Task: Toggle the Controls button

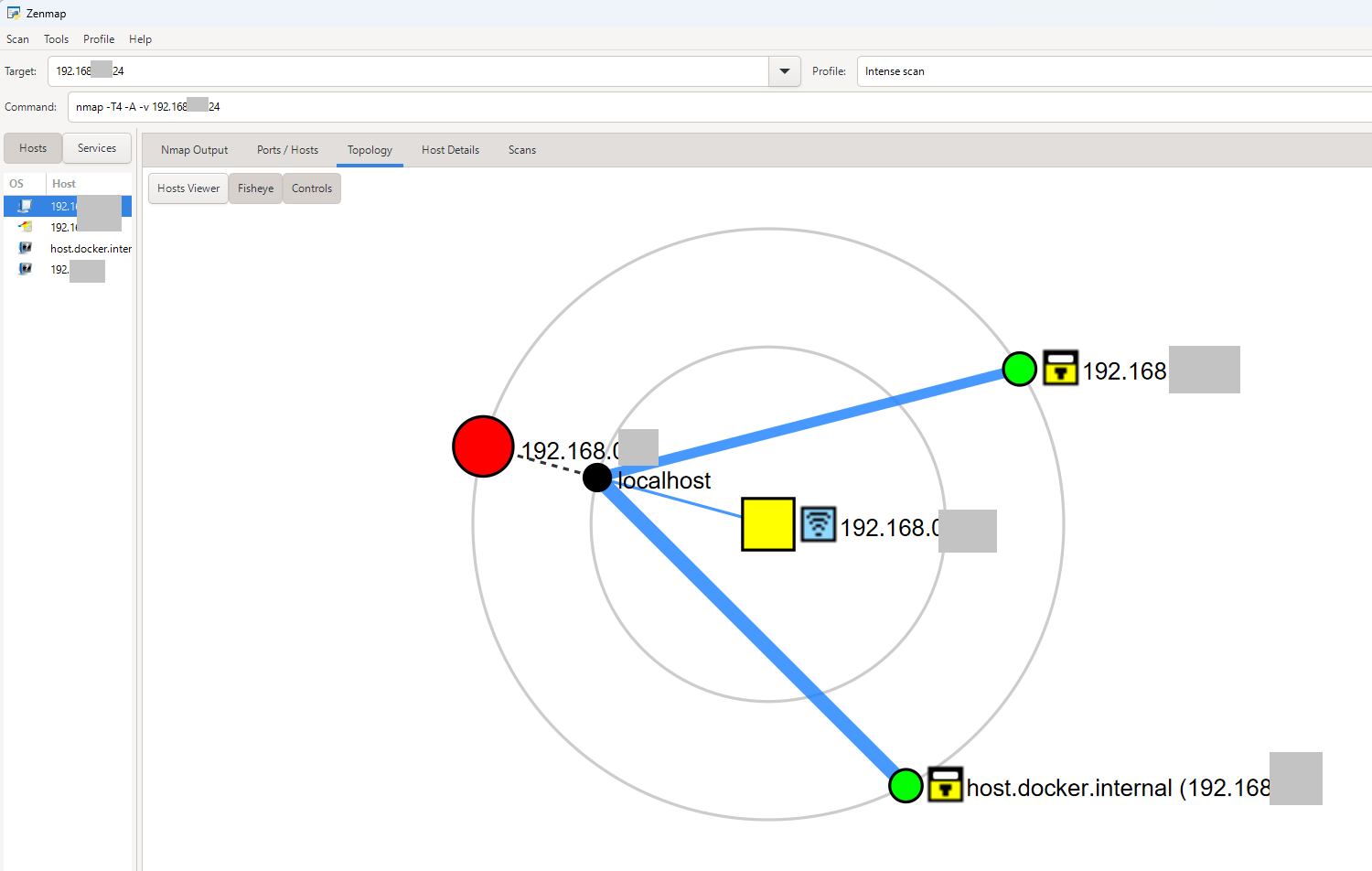Action: (x=312, y=188)
